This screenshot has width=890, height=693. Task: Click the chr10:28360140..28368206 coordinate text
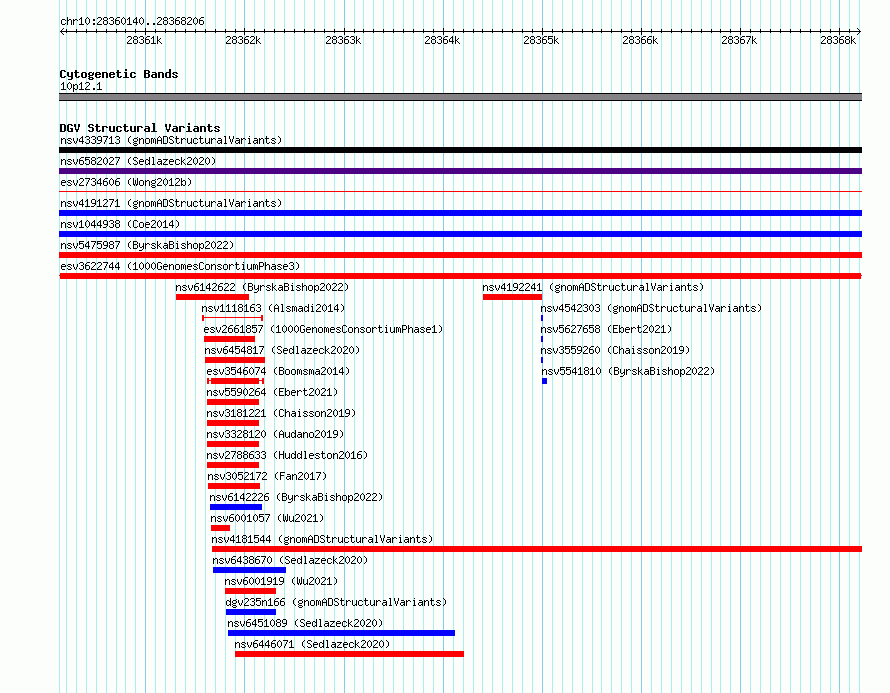click(x=132, y=22)
